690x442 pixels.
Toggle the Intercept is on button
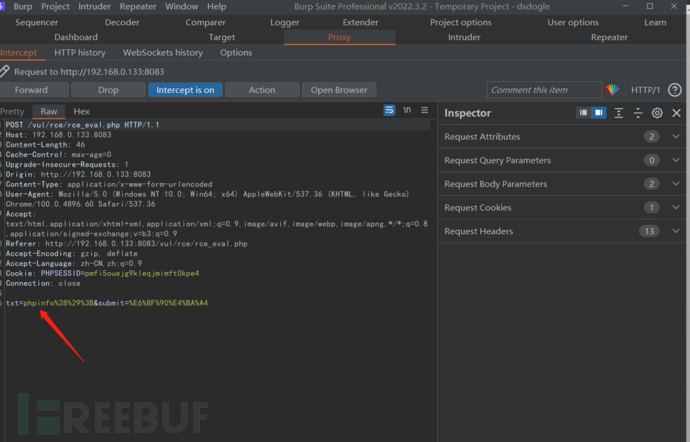coord(185,90)
